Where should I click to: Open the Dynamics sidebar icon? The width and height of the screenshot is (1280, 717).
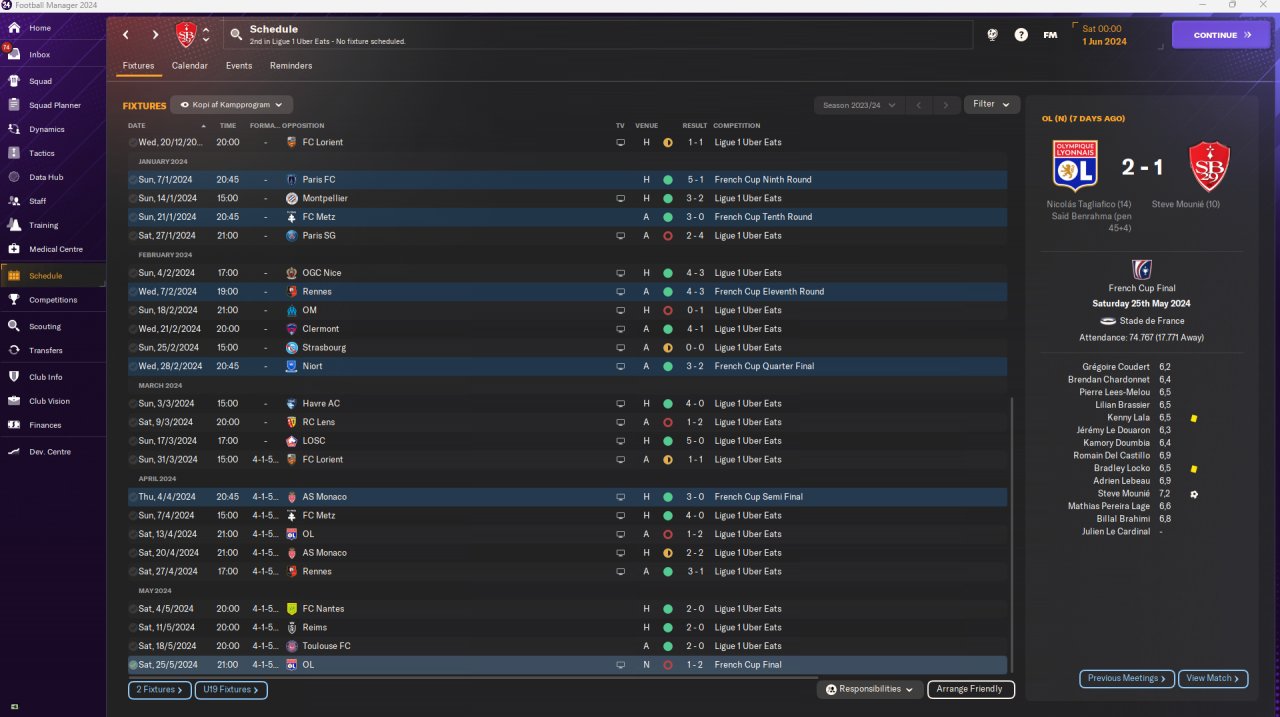pos(14,129)
